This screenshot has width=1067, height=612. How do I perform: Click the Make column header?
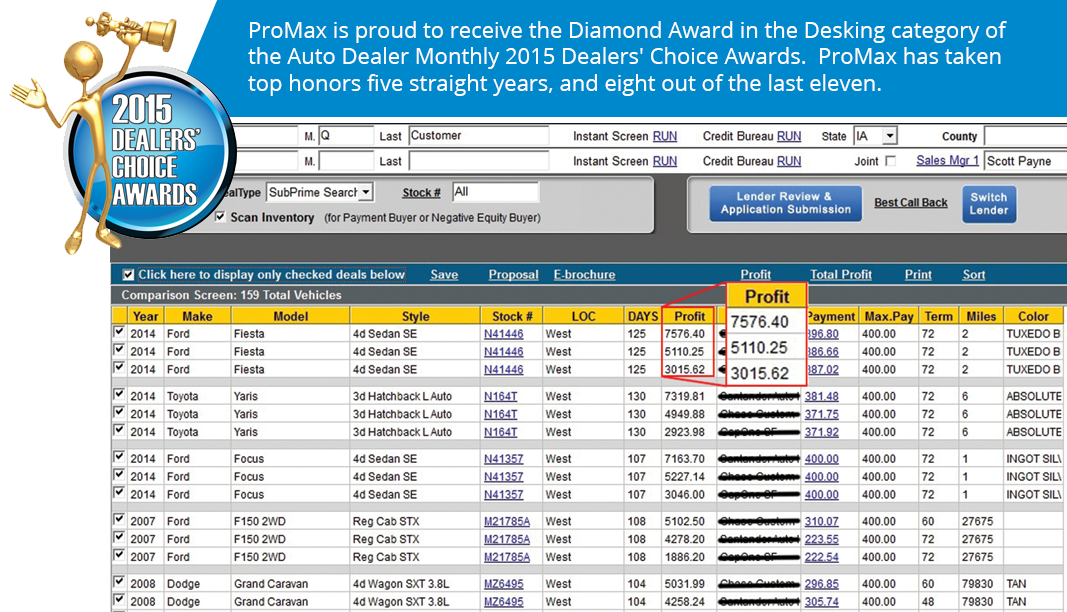pos(197,316)
